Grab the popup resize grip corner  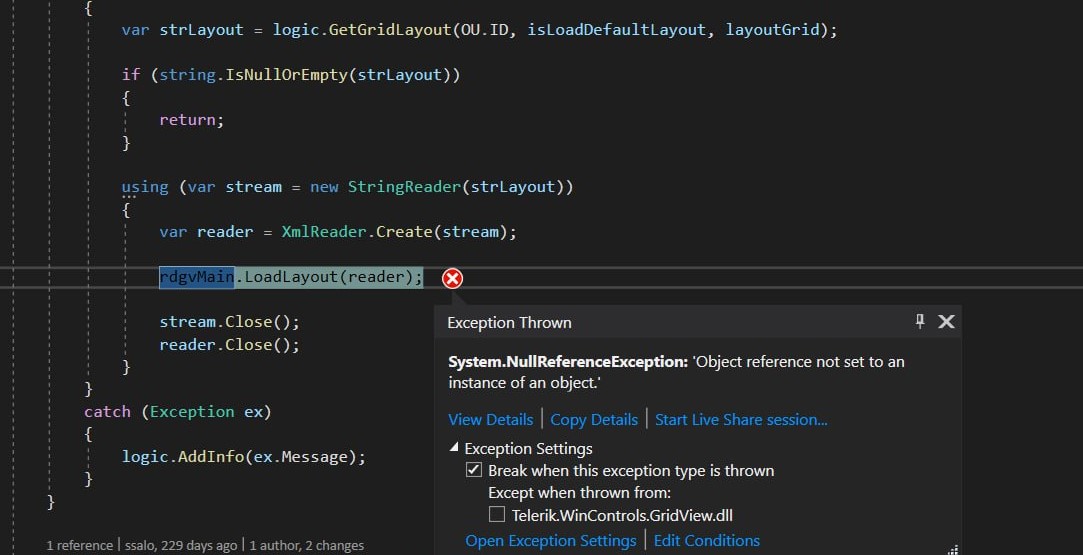(x=953, y=549)
